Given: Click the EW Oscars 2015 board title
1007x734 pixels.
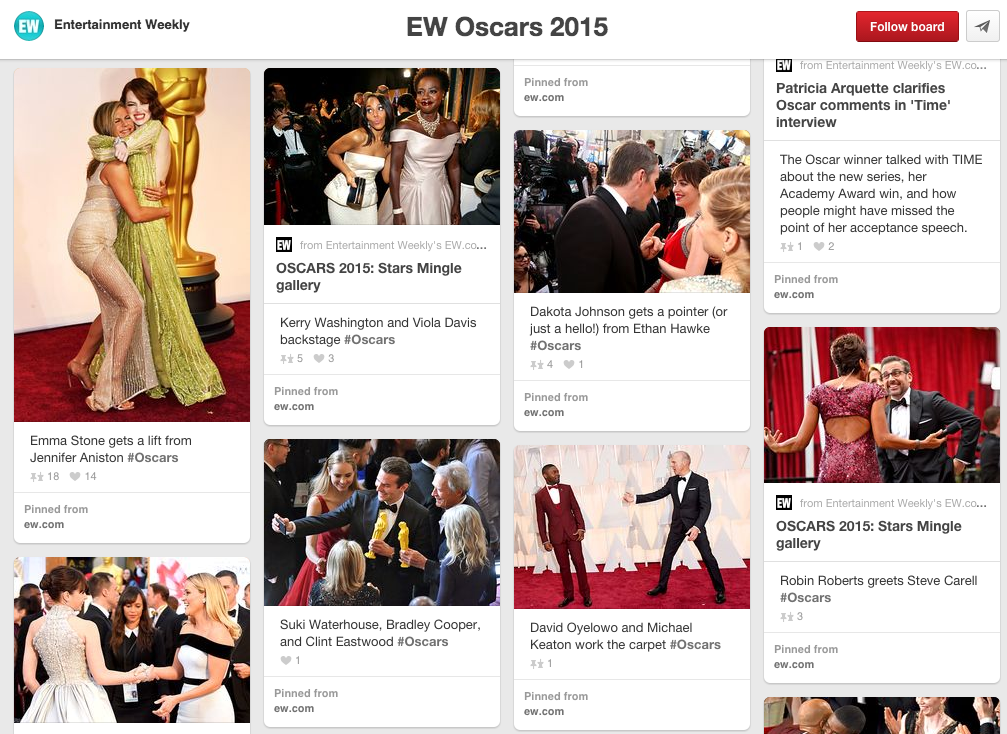Looking at the screenshot, I should coord(507,27).
